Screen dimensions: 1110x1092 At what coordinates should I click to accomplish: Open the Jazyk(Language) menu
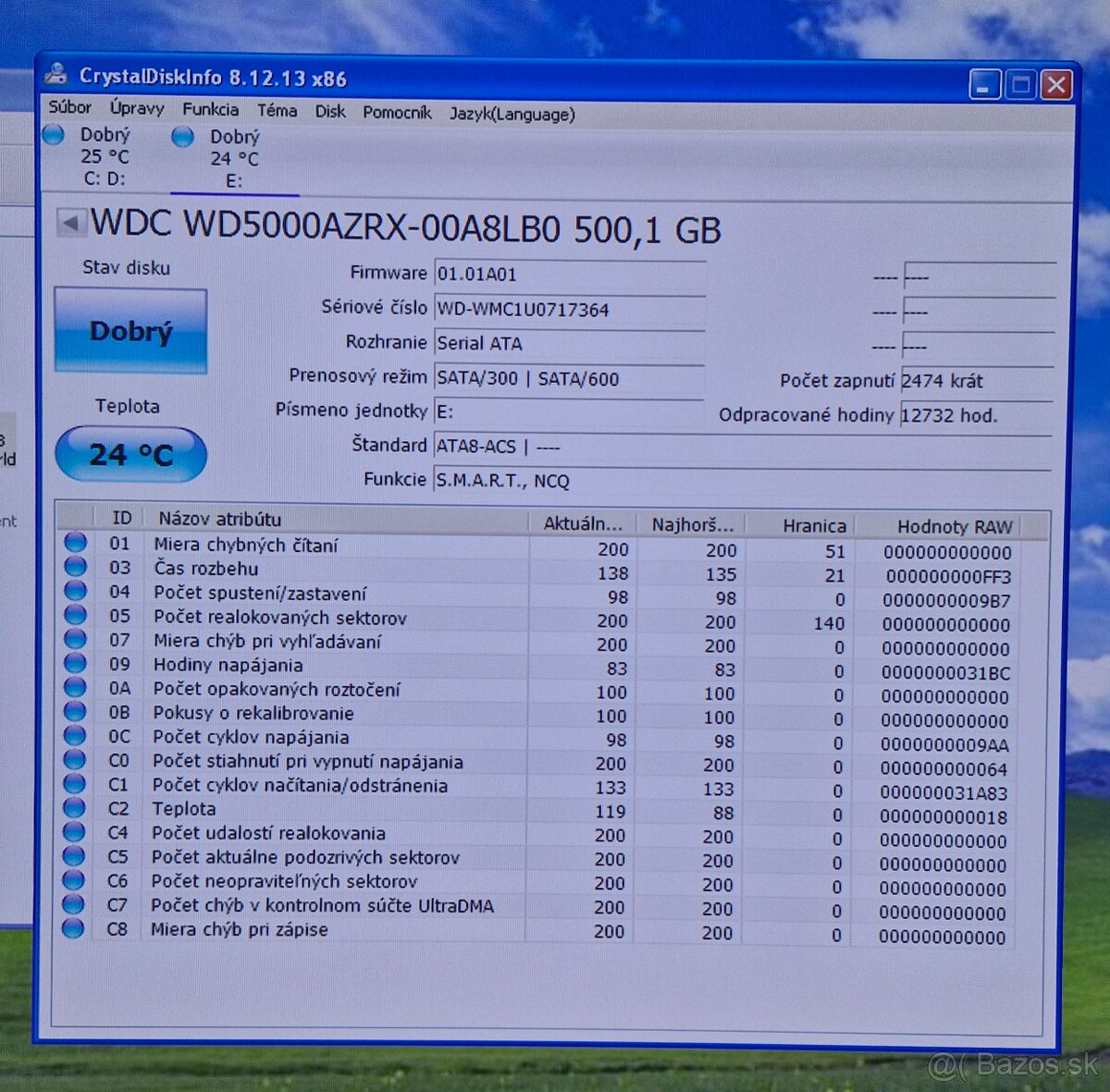(512, 114)
